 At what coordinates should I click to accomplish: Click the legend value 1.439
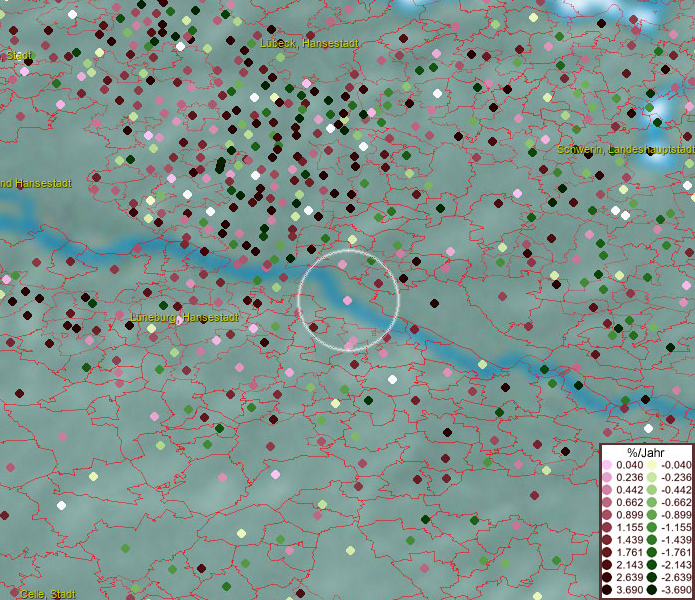pos(629,540)
